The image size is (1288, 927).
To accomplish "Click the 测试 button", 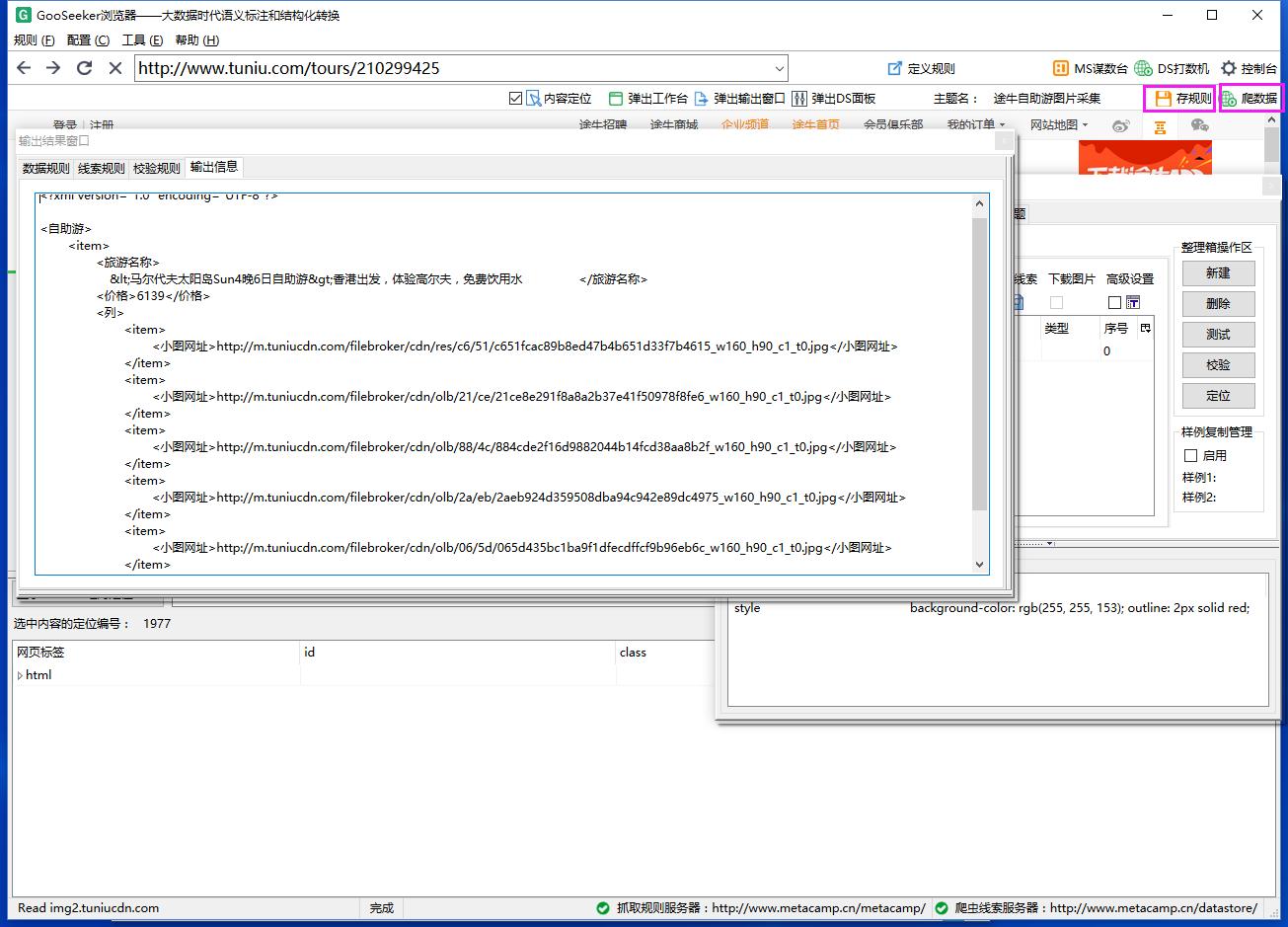I will click(x=1218, y=335).
